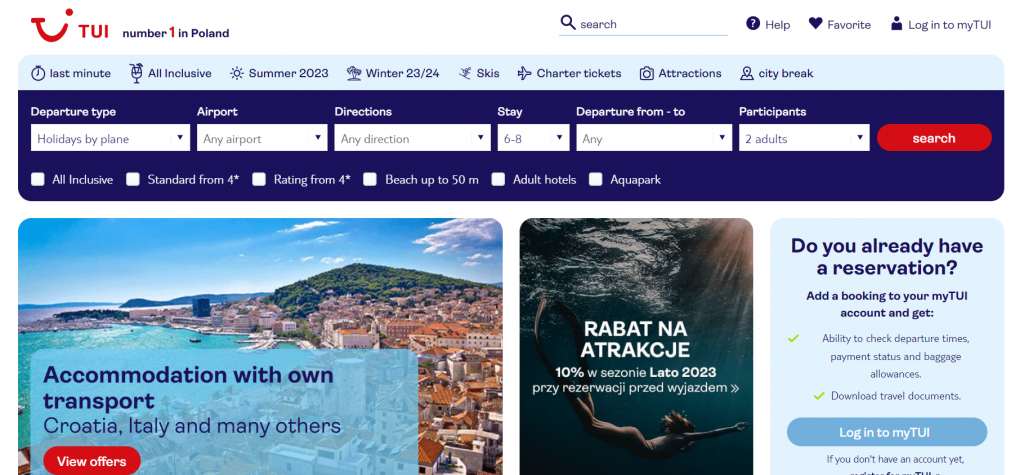Expand the Stay 6-8 dropdown
The height and width of the screenshot is (475, 1024).
coord(533,138)
